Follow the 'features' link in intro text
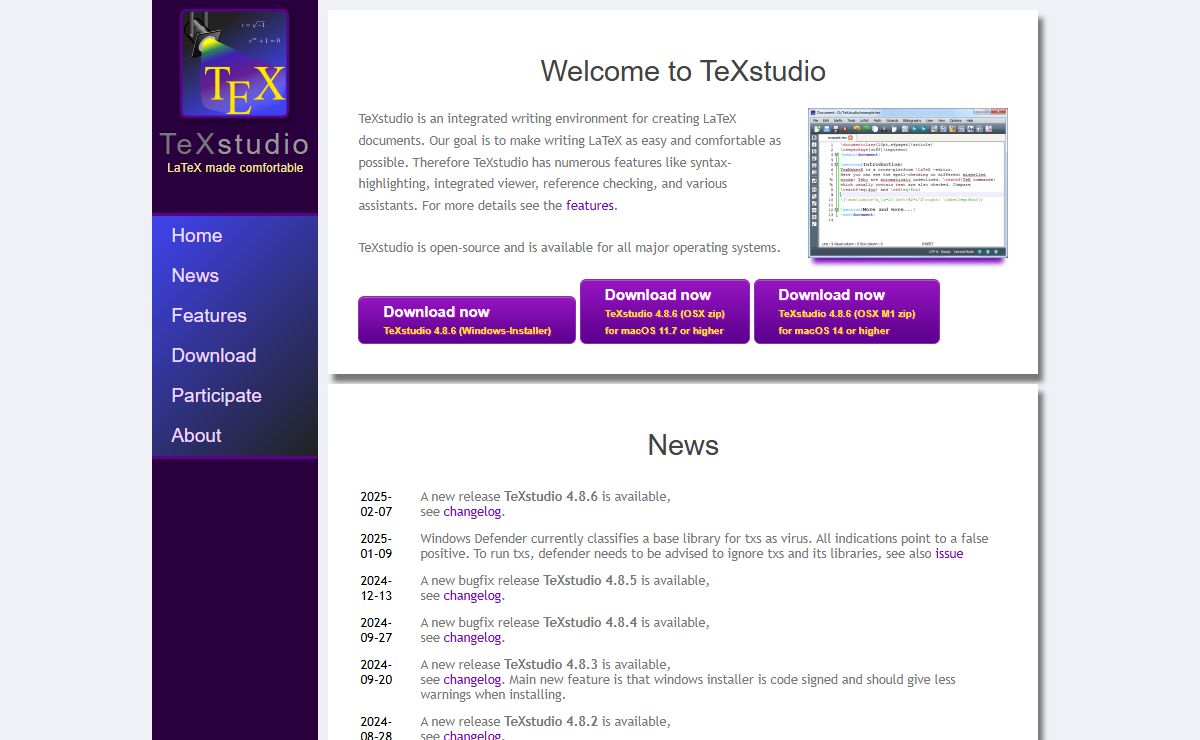 point(590,205)
